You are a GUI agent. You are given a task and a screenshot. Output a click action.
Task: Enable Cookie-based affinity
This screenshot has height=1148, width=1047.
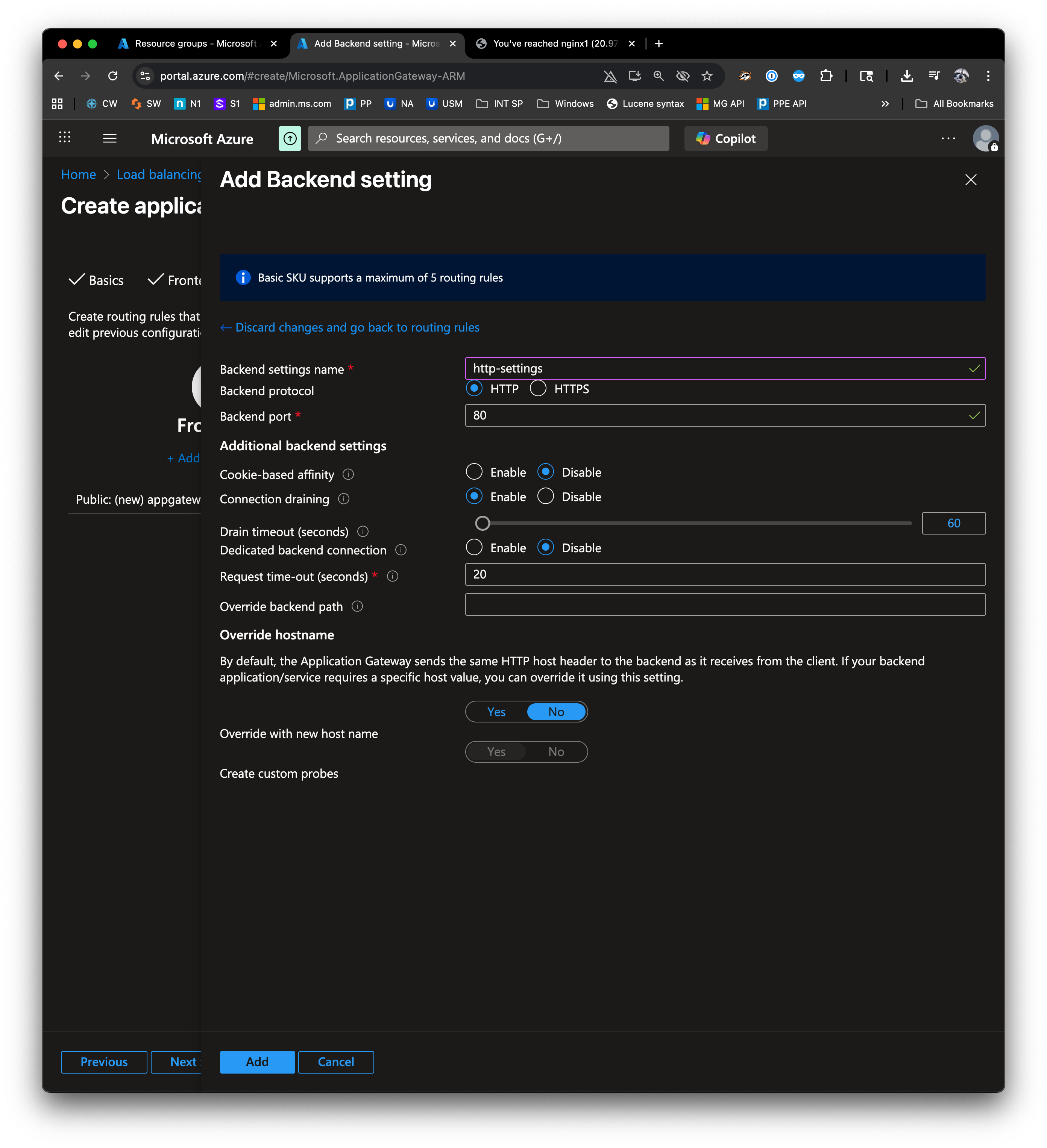474,472
